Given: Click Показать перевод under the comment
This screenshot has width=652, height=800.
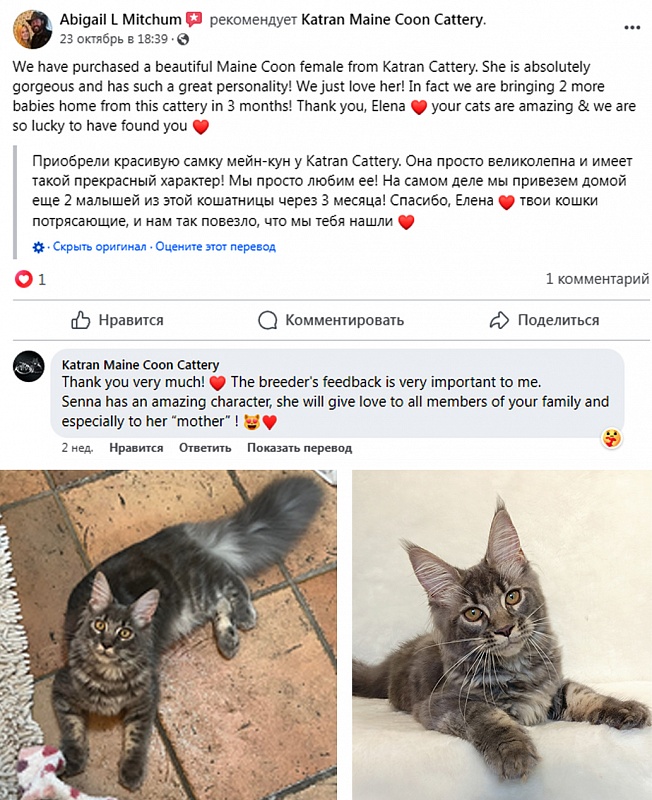Looking at the screenshot, I should tap(299, 448).
